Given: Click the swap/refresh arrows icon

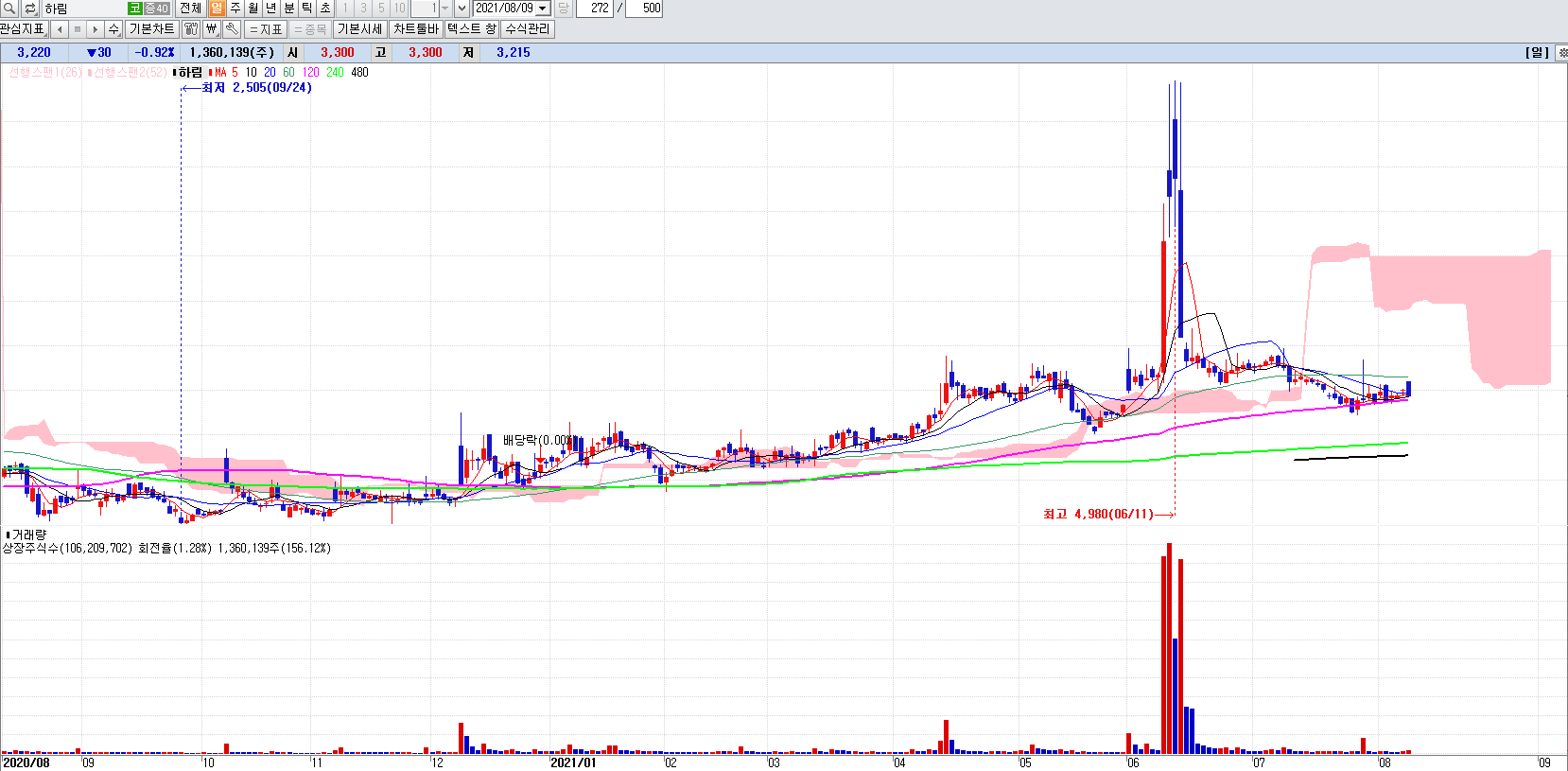Looking at the screenshot, I should pos(29,9).
